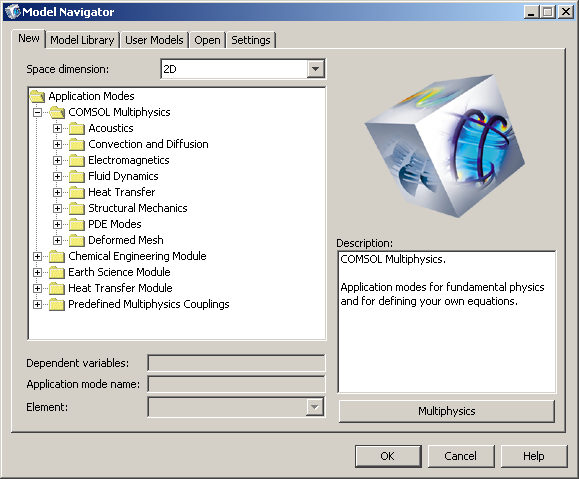Click the Heat Transfer folder icon
579x479 pixels.
click(77, 192)
